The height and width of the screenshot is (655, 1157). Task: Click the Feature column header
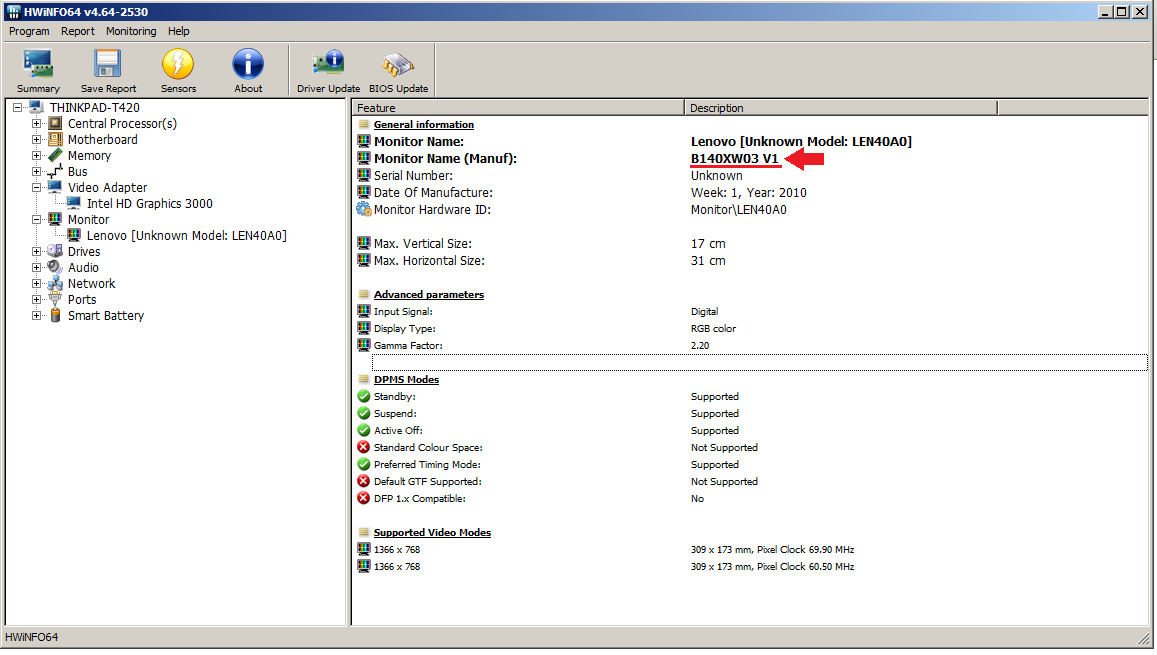point(518,108)
